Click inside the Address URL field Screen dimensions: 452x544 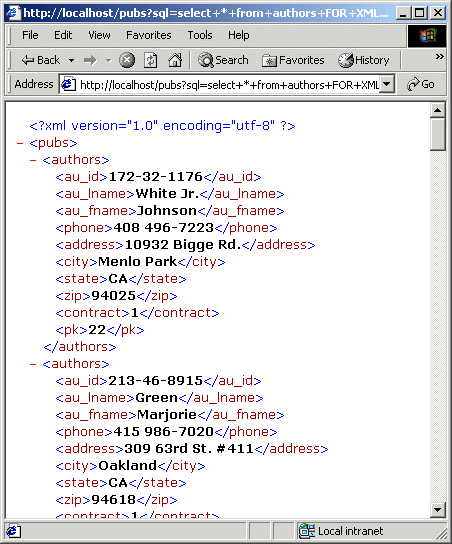click(221, 84)
